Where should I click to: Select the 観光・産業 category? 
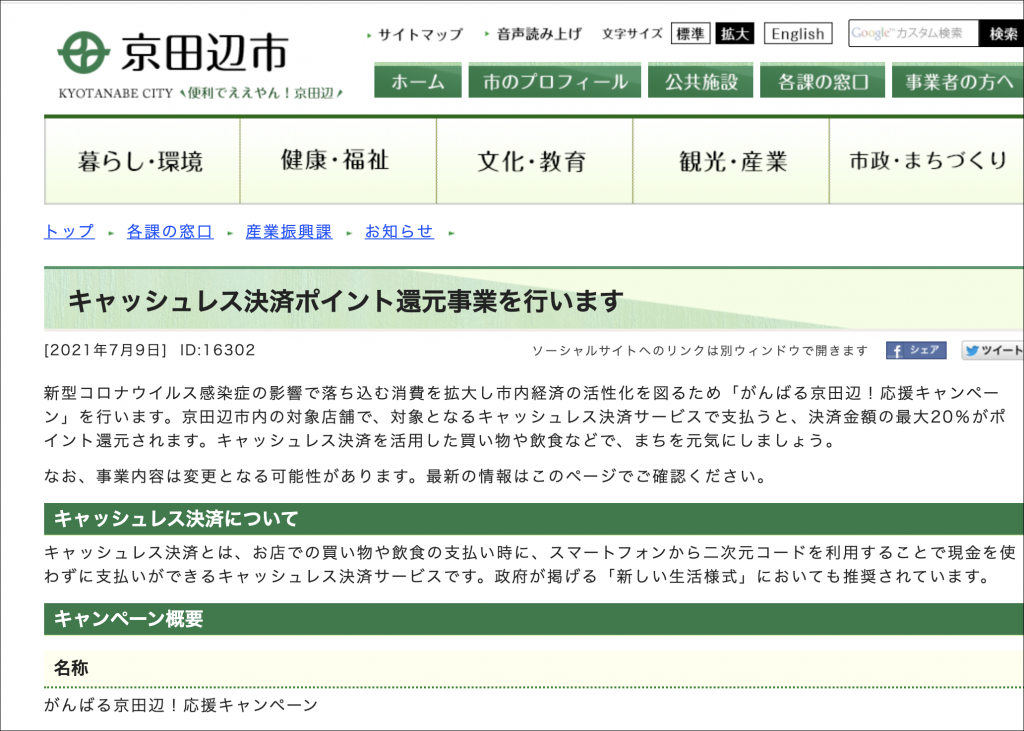pyautogui.click(x=733, y=161)
